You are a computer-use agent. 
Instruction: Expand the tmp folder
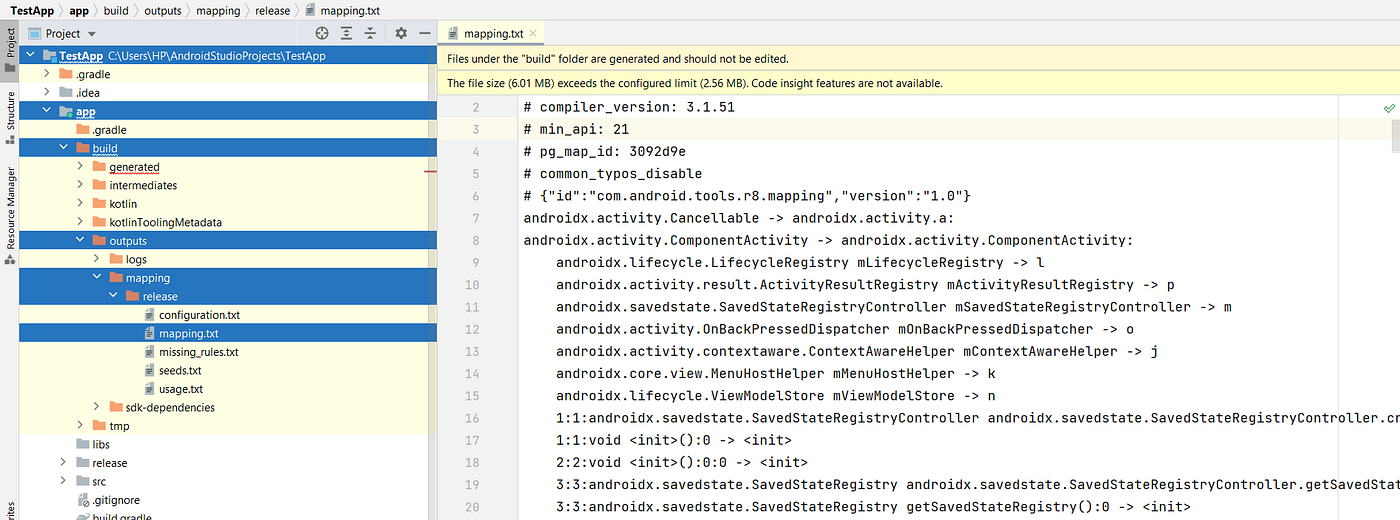(x=81, y=426)
